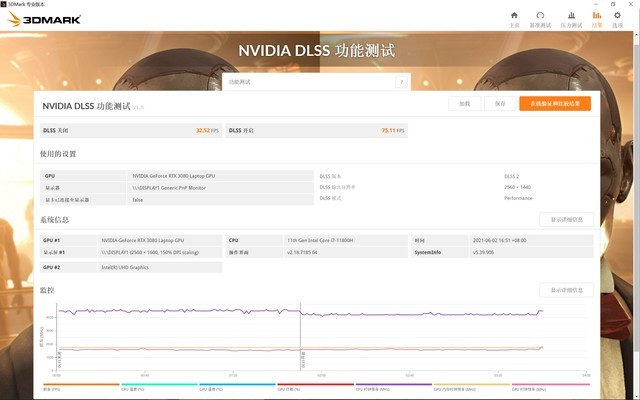Click the Performance DLSS mode value
The width and height of the screenshot is (640, 400).
(x=518, y=198)
